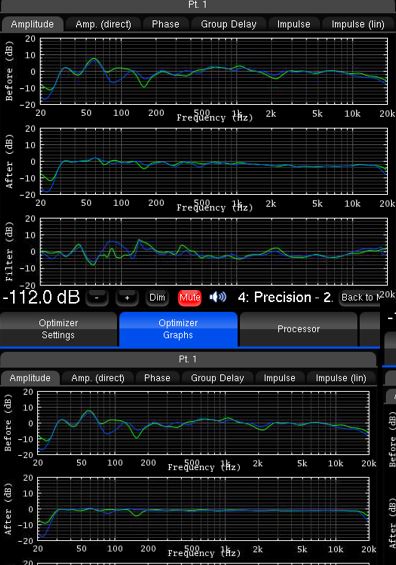The image size is (396, 565).
Task: Select upper Impulse (lin) tab
Action: pos(358,24)
